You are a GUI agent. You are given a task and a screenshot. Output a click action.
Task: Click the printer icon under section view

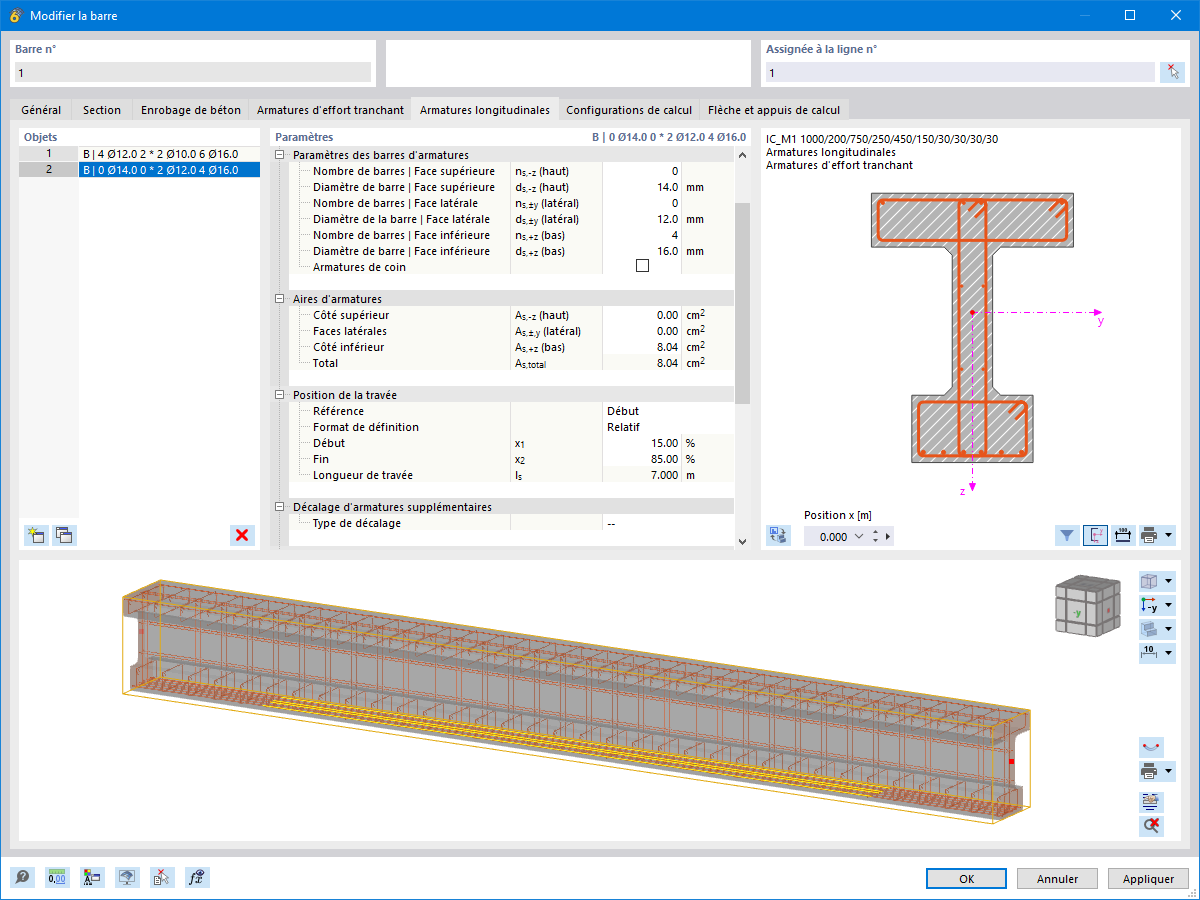[1149, 535]
